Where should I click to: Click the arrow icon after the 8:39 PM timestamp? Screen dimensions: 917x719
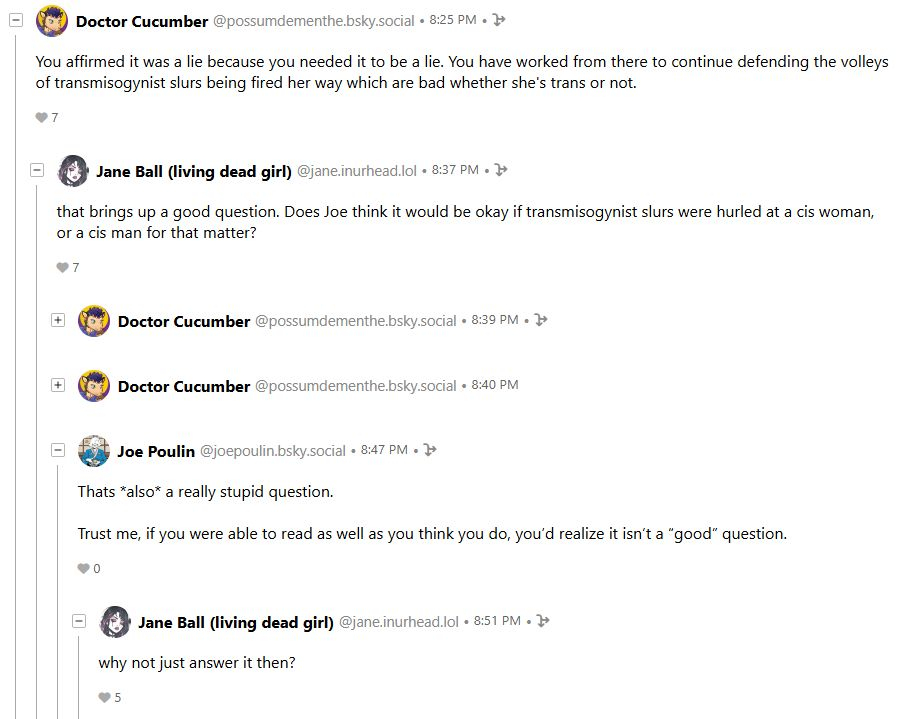pyautogui.click(x=541, y=320)
